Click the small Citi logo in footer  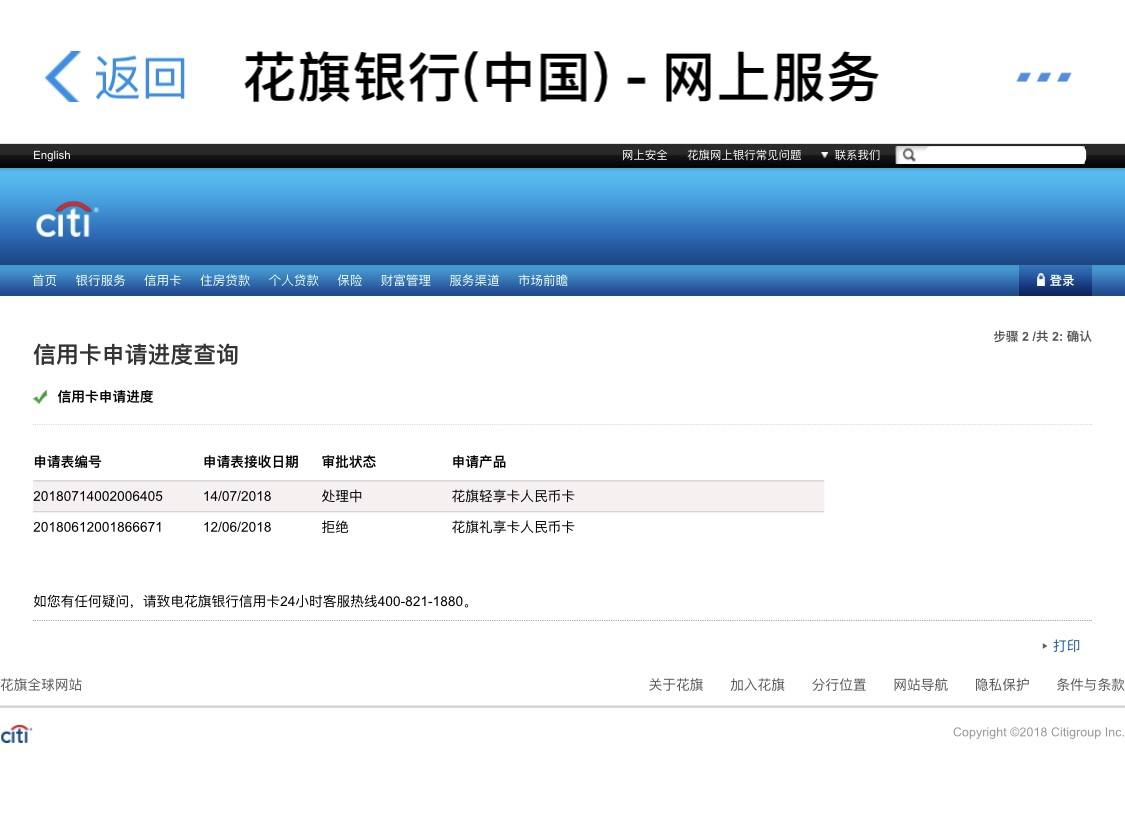(x=16, y=734)
